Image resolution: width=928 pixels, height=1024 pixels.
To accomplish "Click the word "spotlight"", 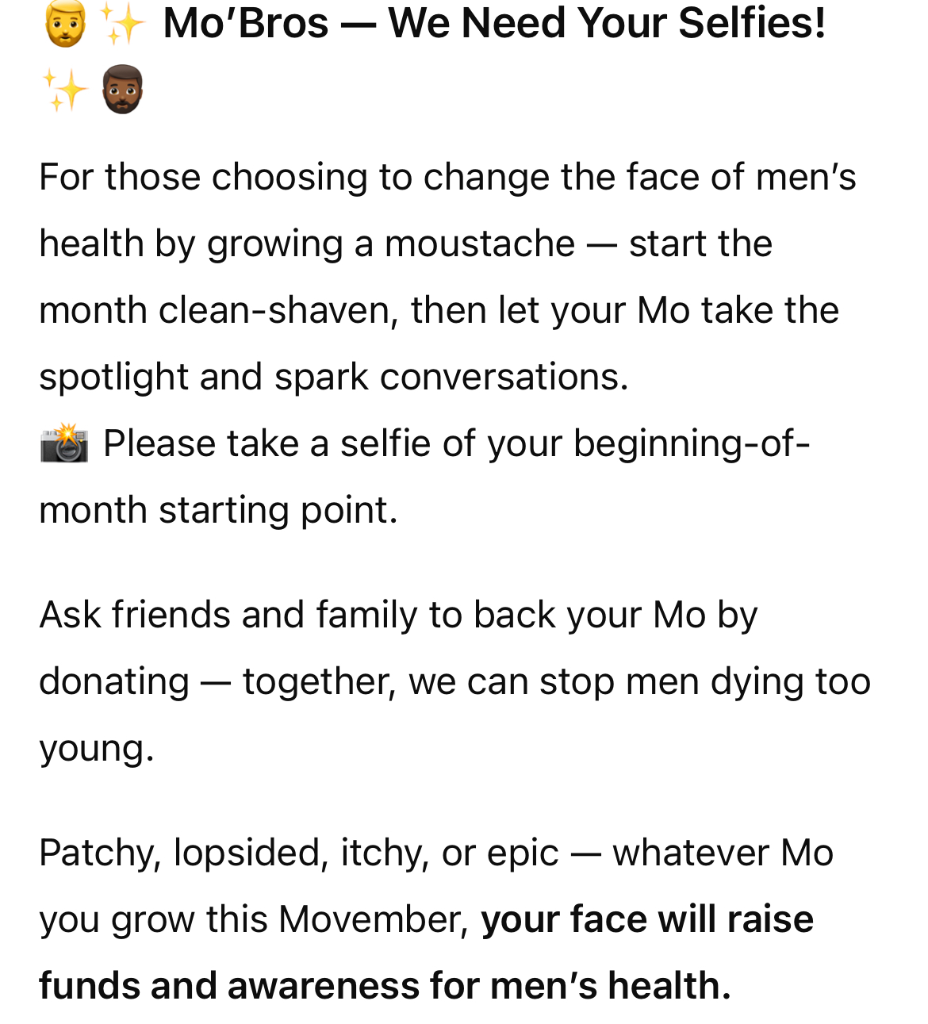I will (x=113, y=377).
